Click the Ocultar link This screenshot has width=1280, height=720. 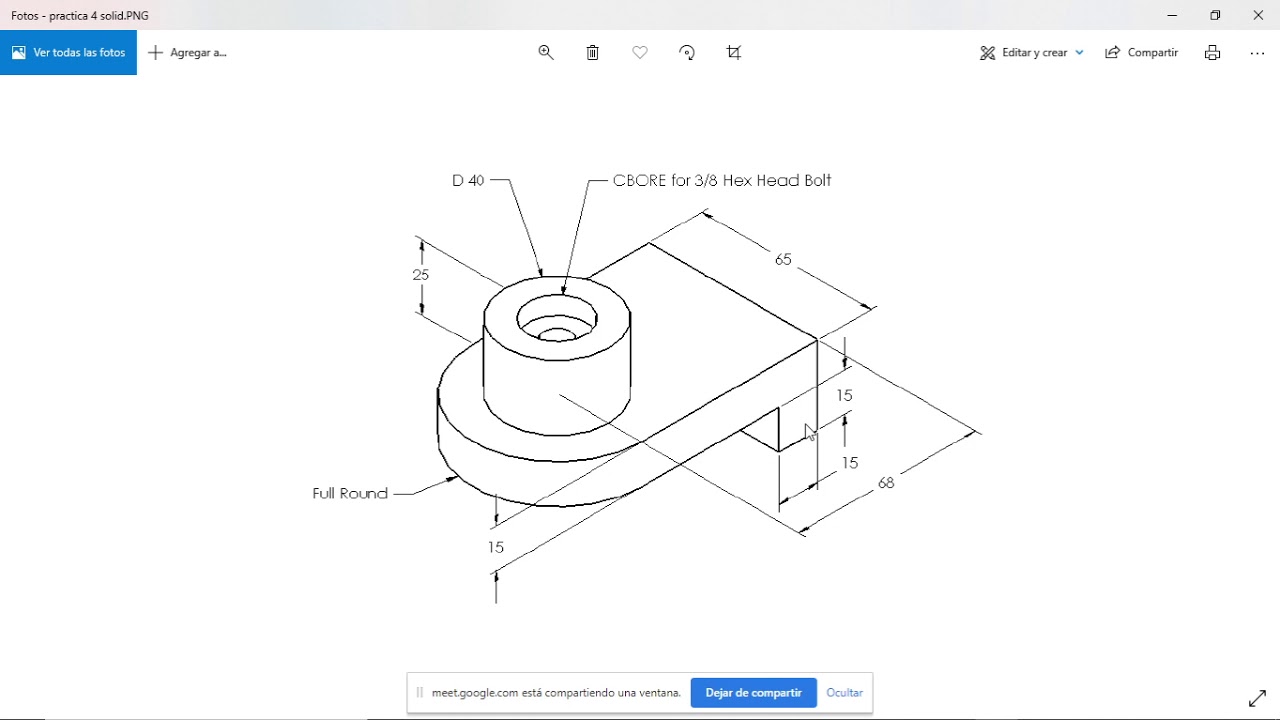click(x=844, y=693)
